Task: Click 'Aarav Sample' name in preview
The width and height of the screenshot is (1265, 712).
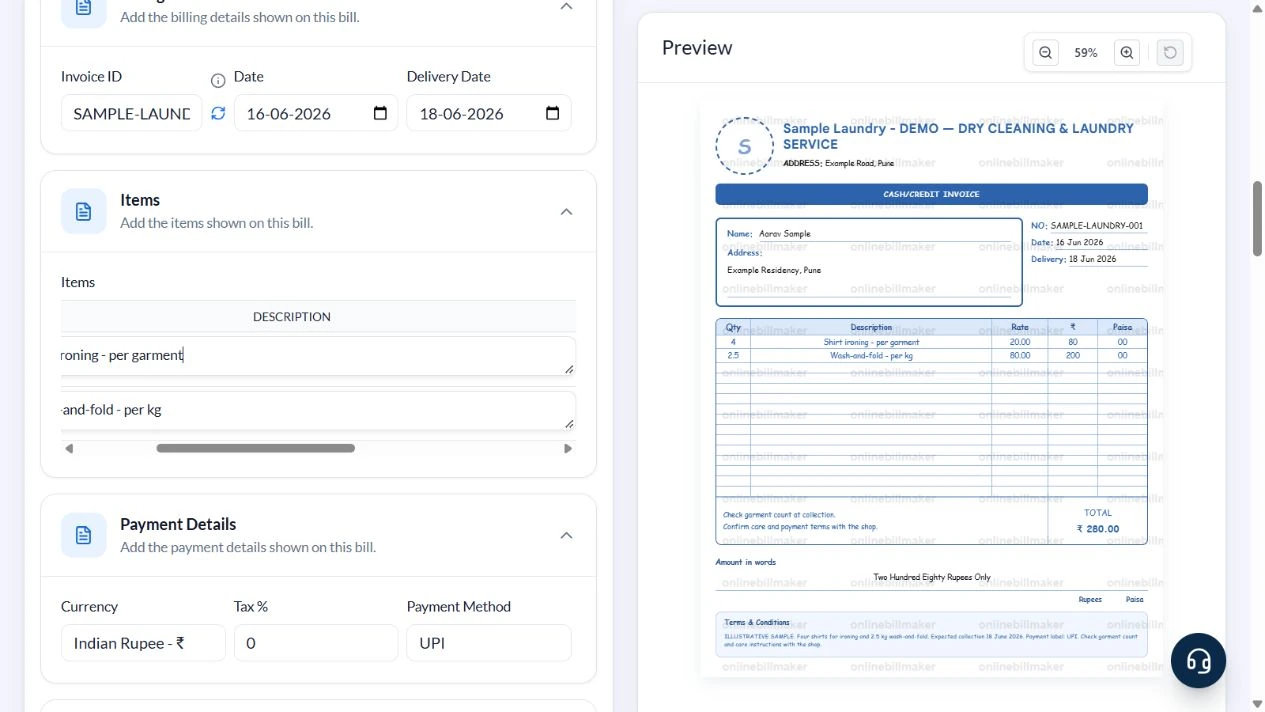Action: (785, 234)
